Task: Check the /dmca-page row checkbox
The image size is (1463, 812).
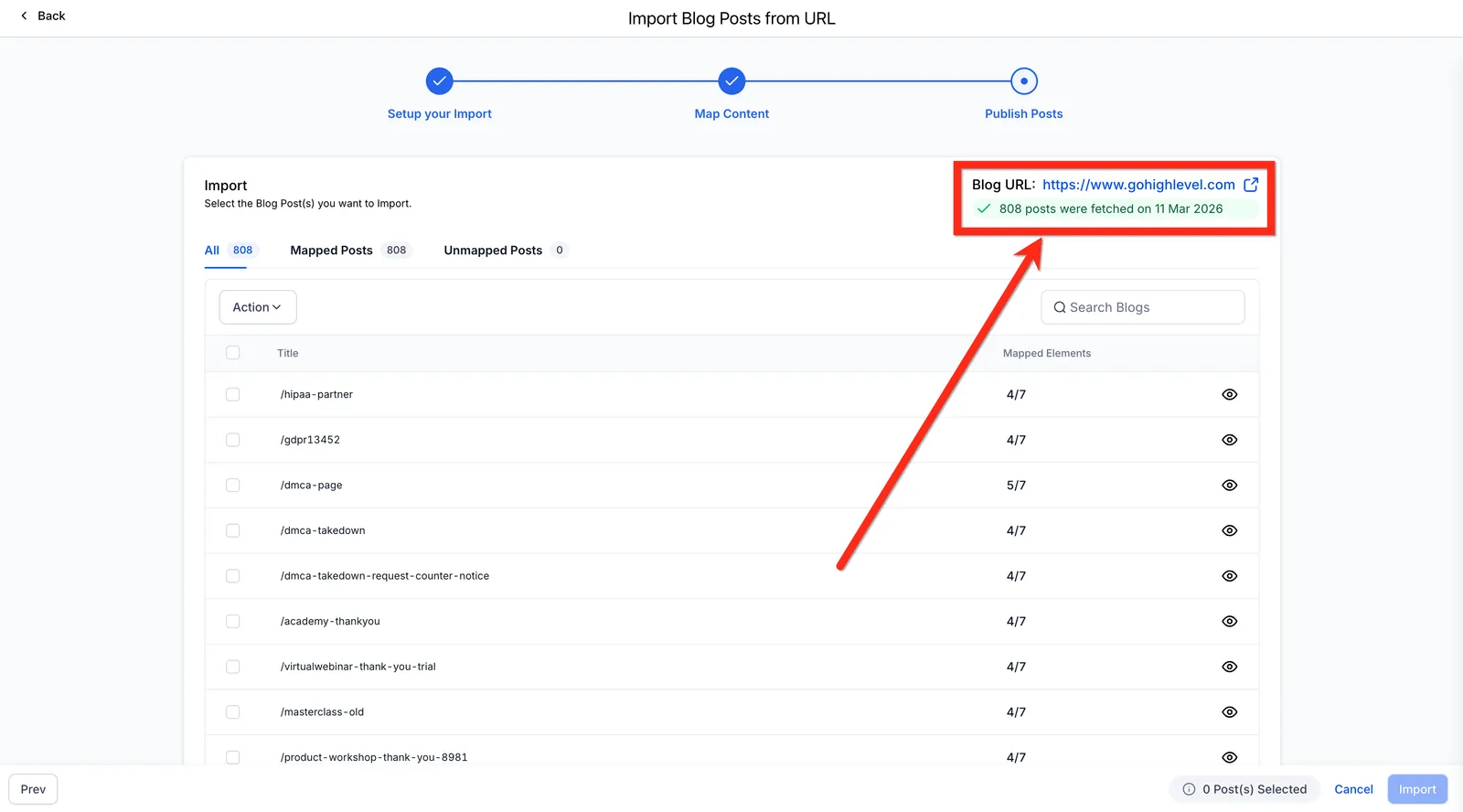Action: (x=233, y=486)
